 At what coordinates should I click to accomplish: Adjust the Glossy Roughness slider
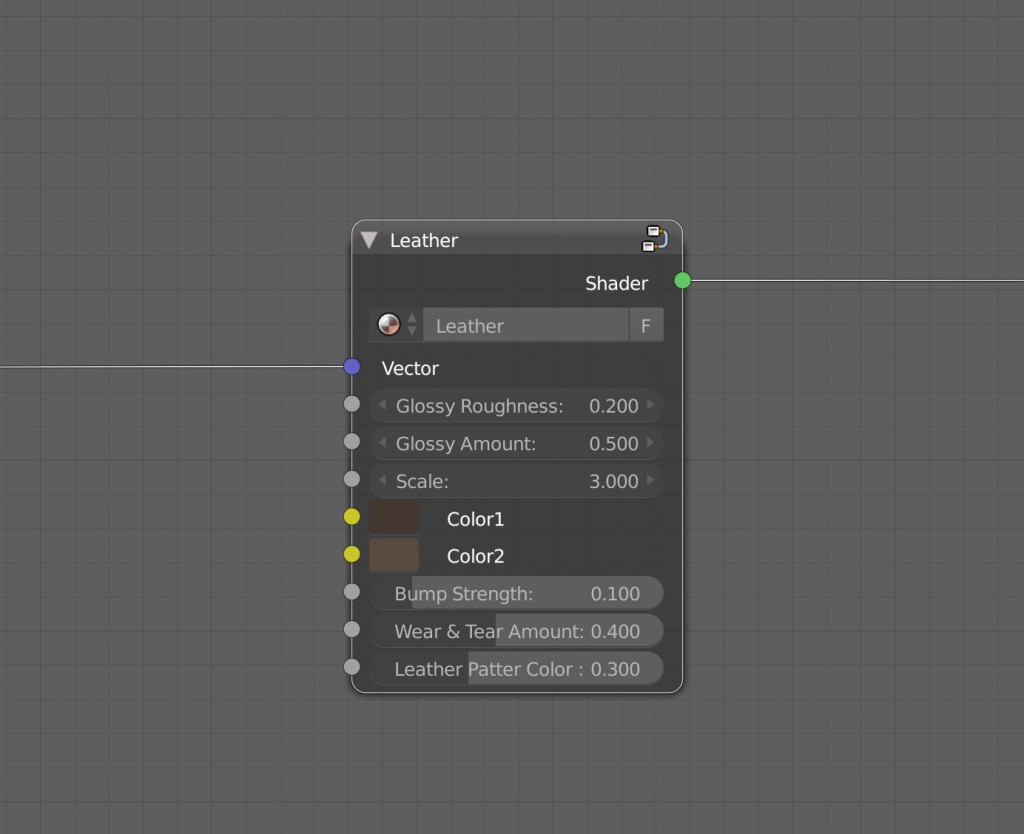(x=516, y=406)
